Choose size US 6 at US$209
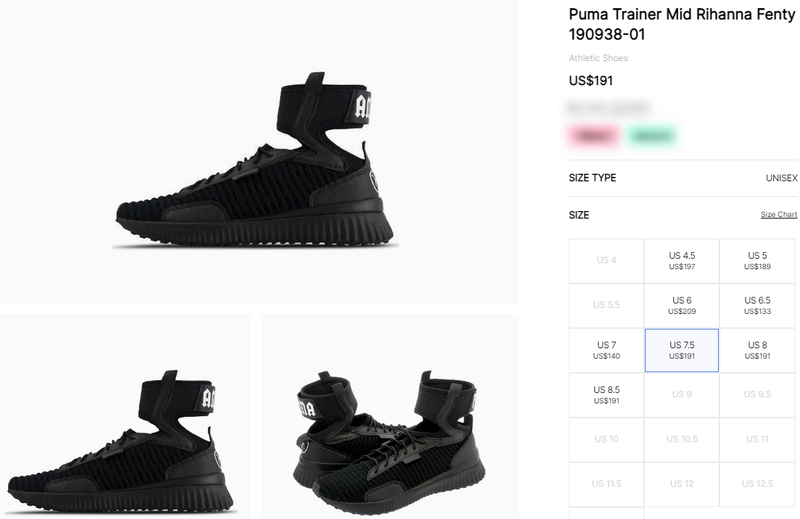This screenshot has width=800, height=519. coord(682,305)
